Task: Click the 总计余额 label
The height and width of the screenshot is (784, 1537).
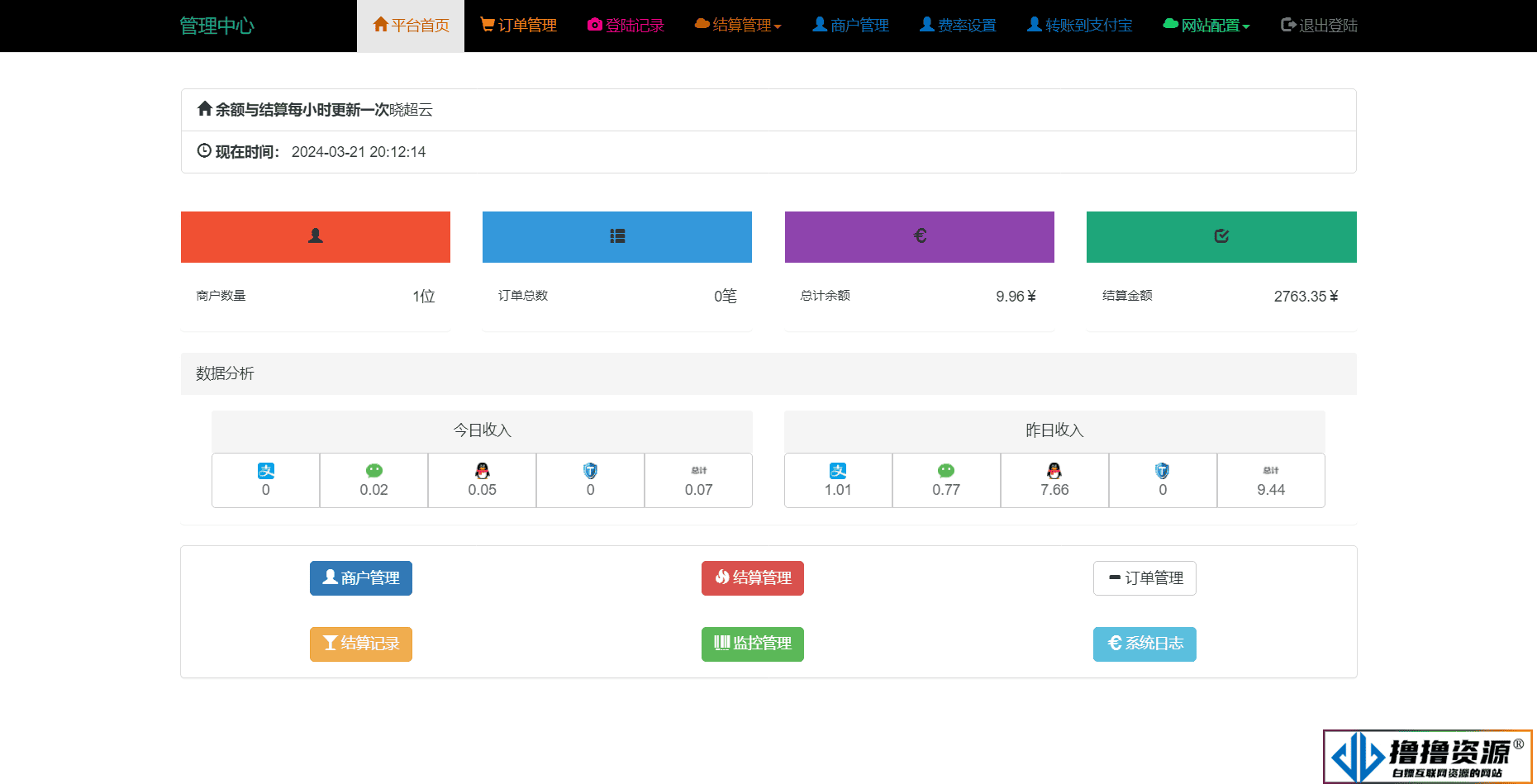Action: tap(825, 296)
